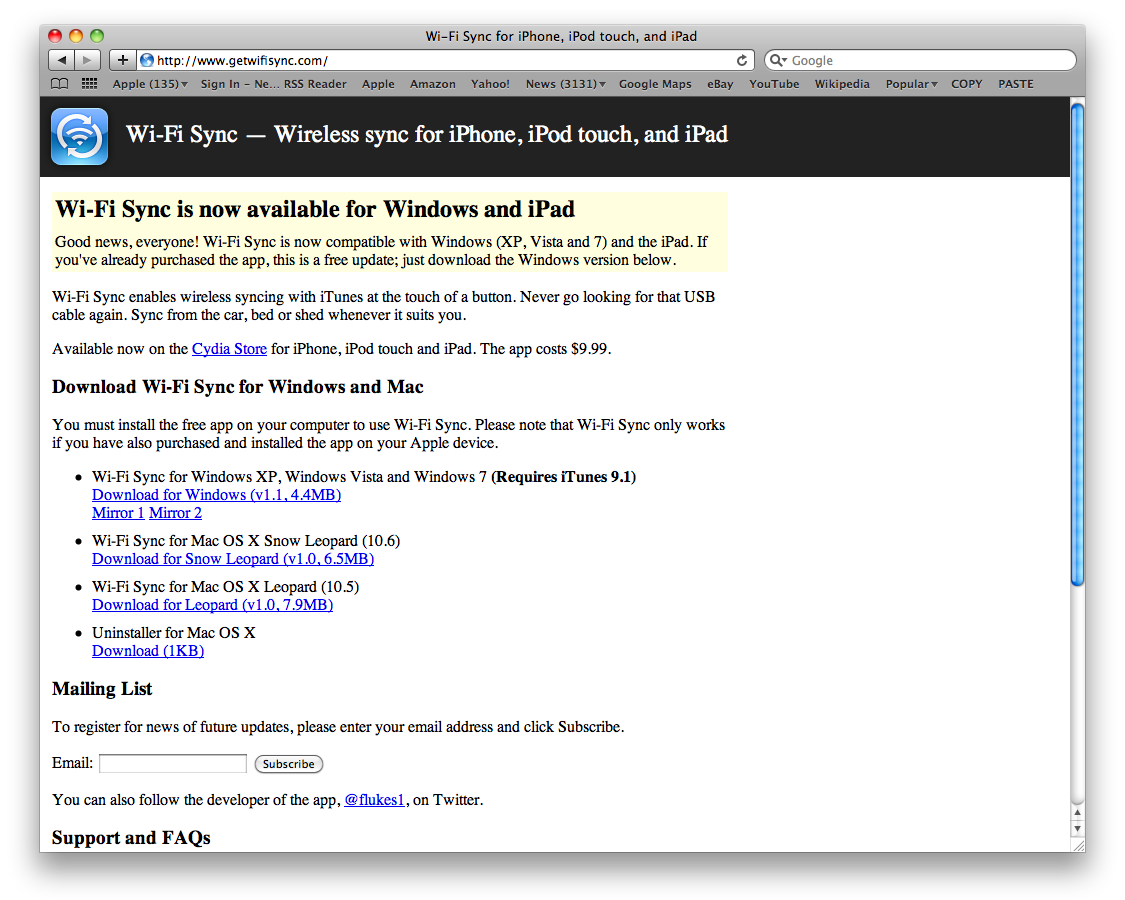Click 'Uninstaller for Mac OS X' text
This screenshot has width=1125, height=900.
point(174,632)
